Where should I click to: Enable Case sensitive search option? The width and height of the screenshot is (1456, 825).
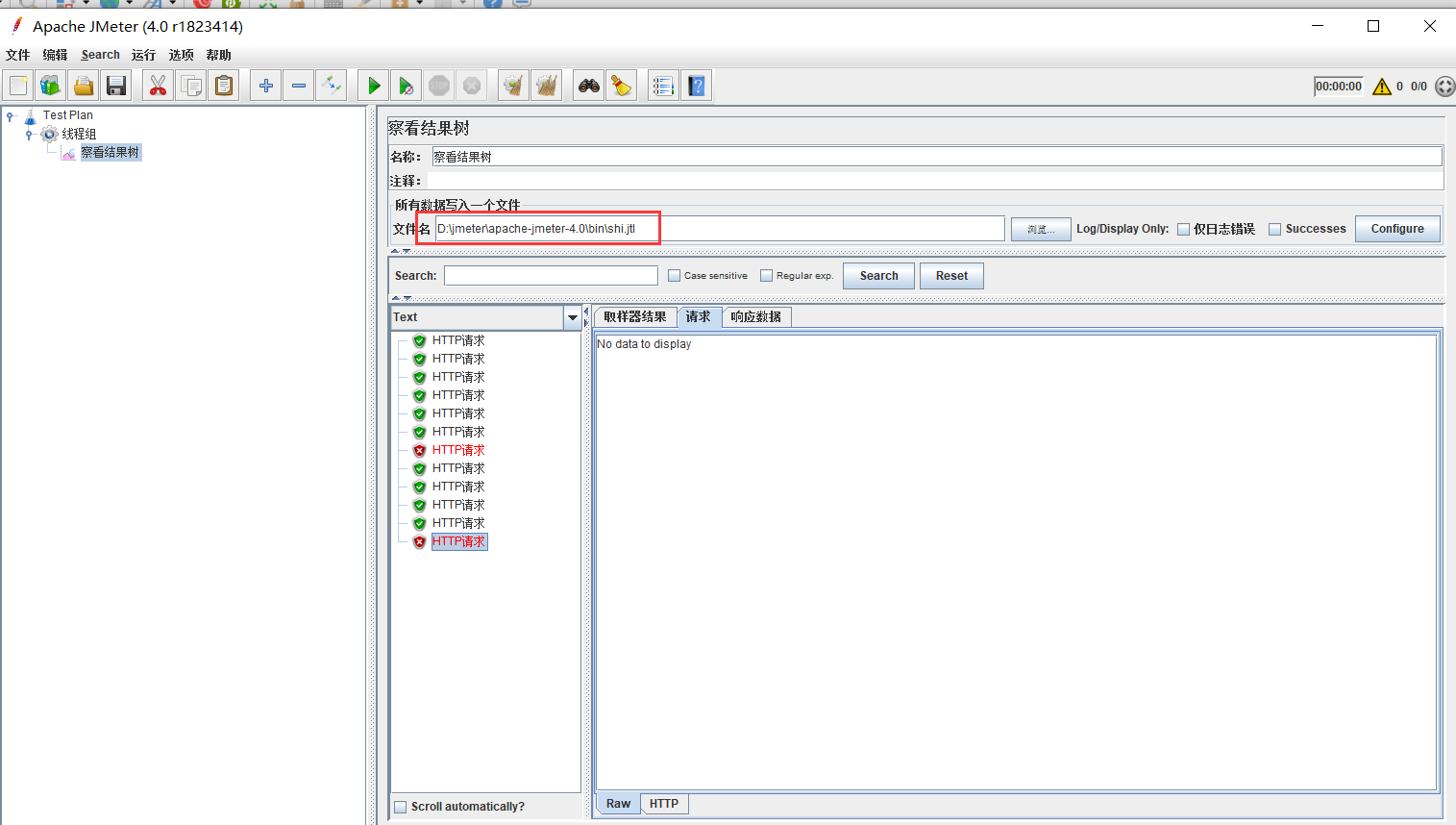pos(674,276)
